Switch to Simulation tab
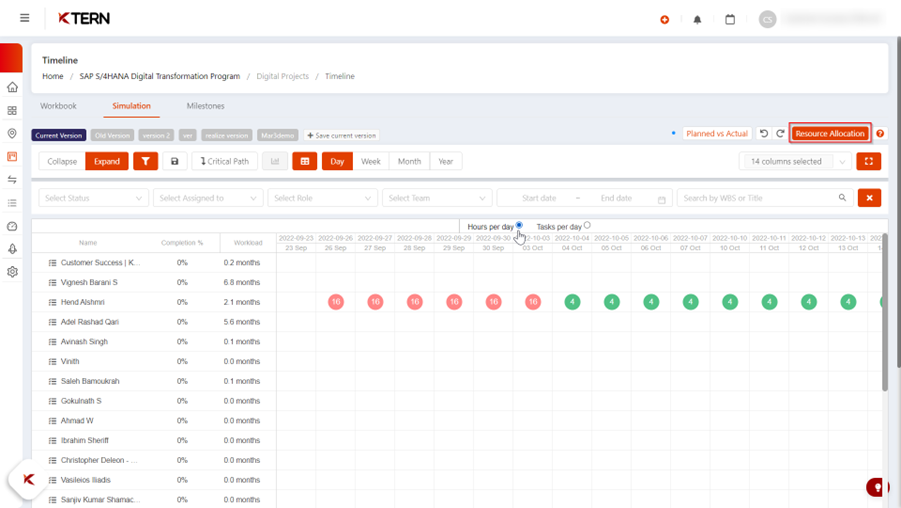The width and height of the screenshot is (901, 508). point(131,106)
